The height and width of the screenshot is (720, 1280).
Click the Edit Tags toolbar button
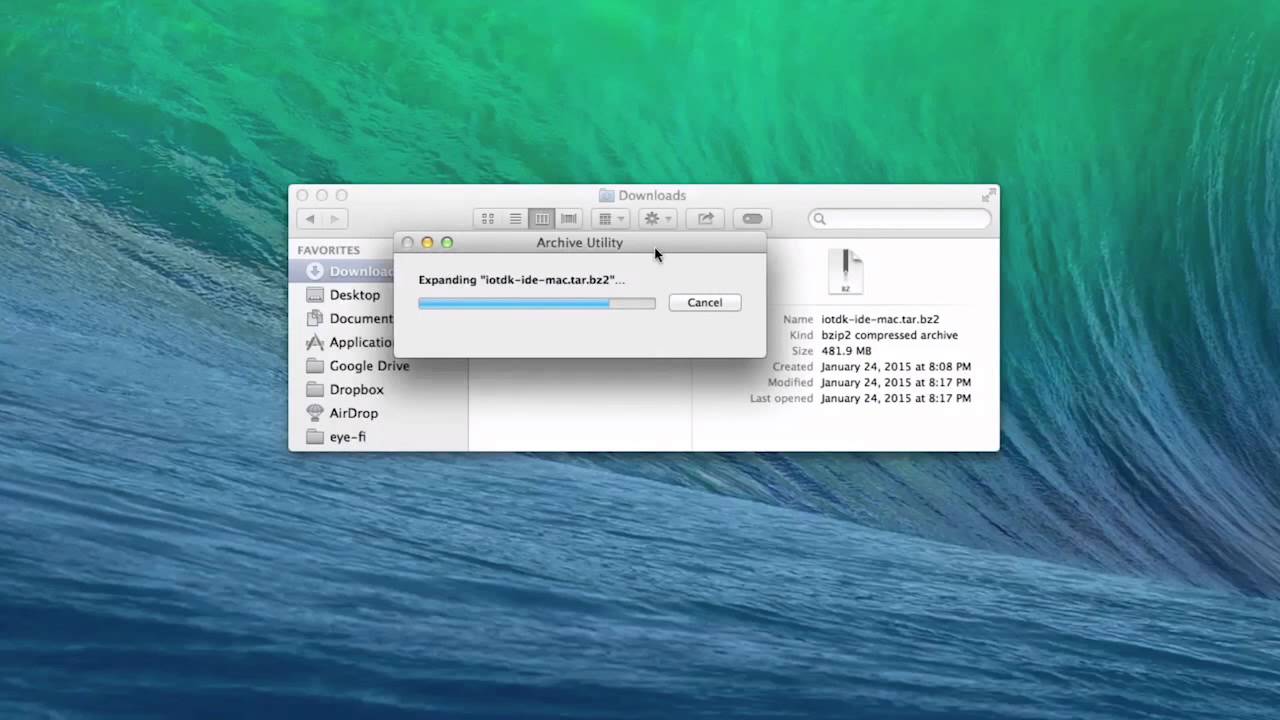pyautogui.click(x=752, y=219)
